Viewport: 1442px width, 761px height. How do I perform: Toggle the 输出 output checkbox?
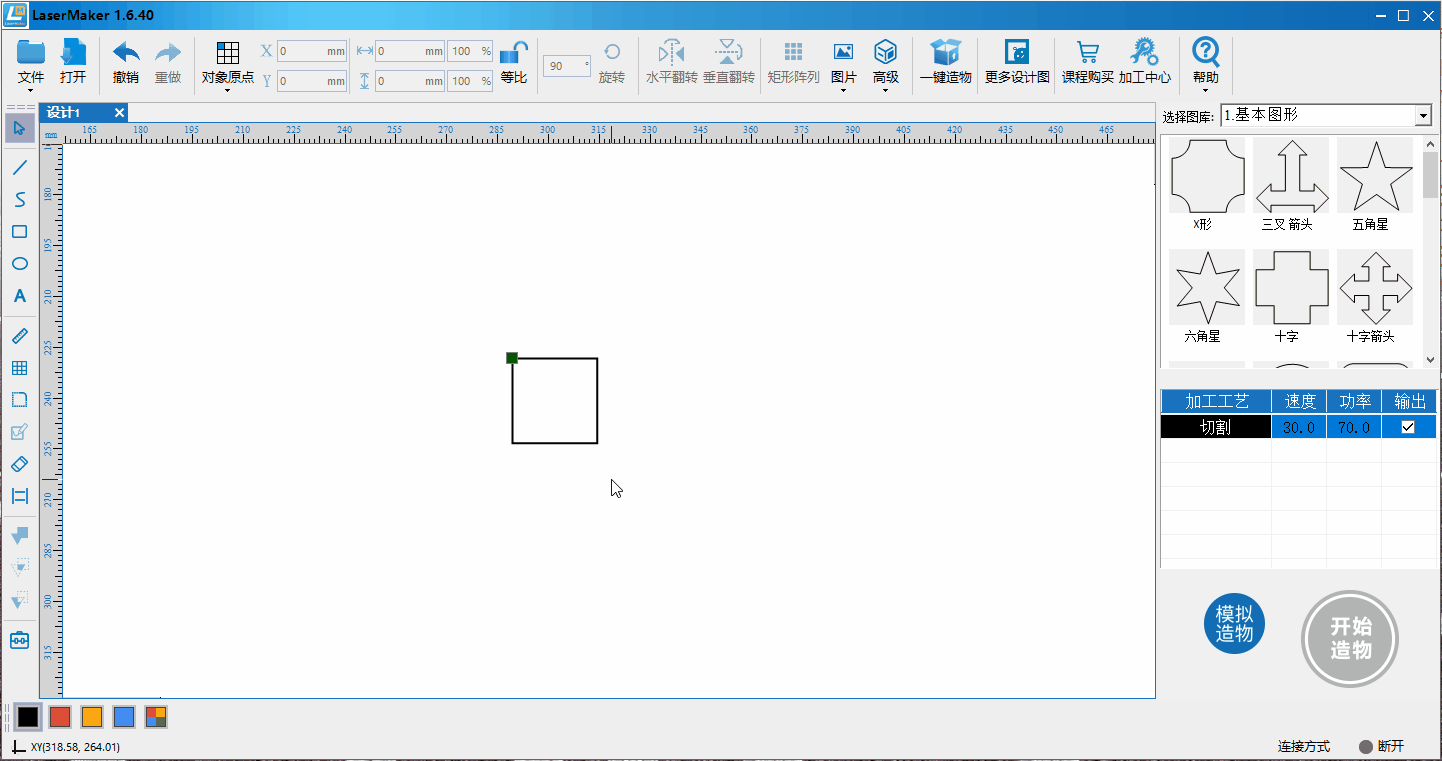click(1408, 427)
